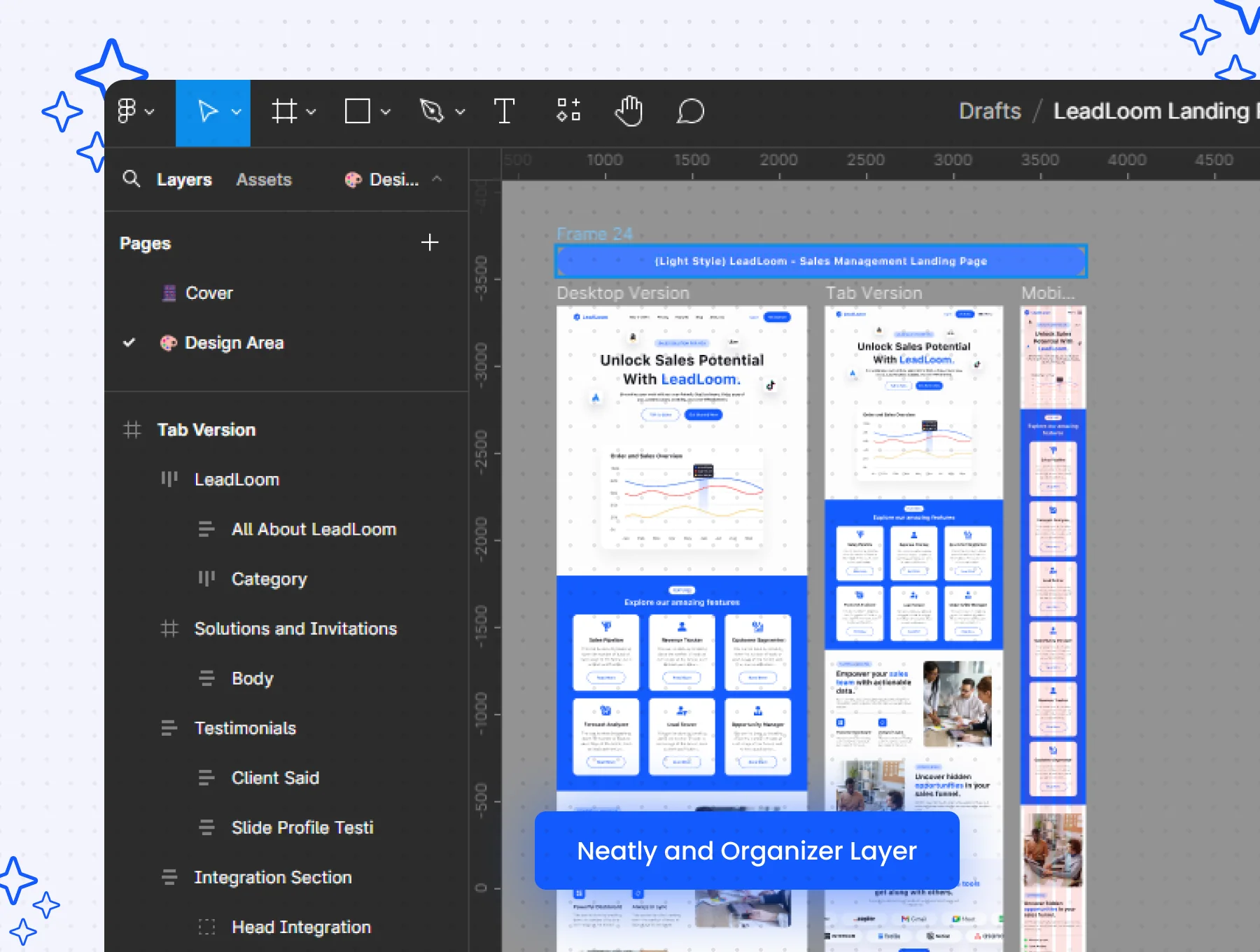1260x952 pixels.
Task: Click icon beside Integration Section layer
Action: click(x=169, y=877)
